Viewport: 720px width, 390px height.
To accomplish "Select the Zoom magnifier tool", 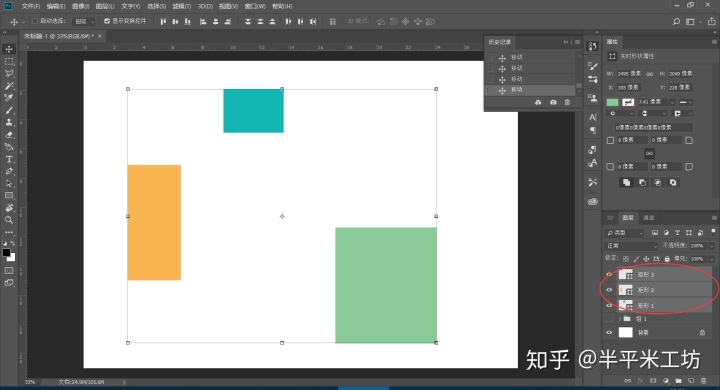I will click(x=9, y=220).
